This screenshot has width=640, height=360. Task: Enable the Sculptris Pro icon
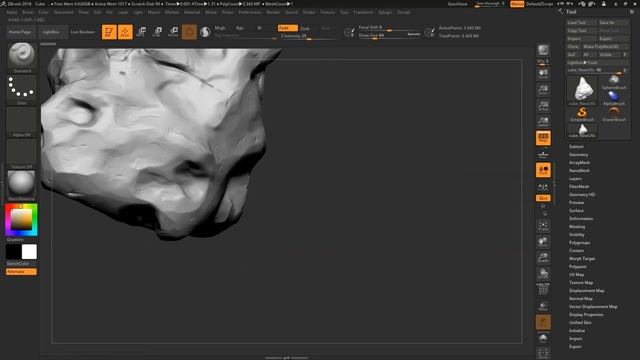205,32
